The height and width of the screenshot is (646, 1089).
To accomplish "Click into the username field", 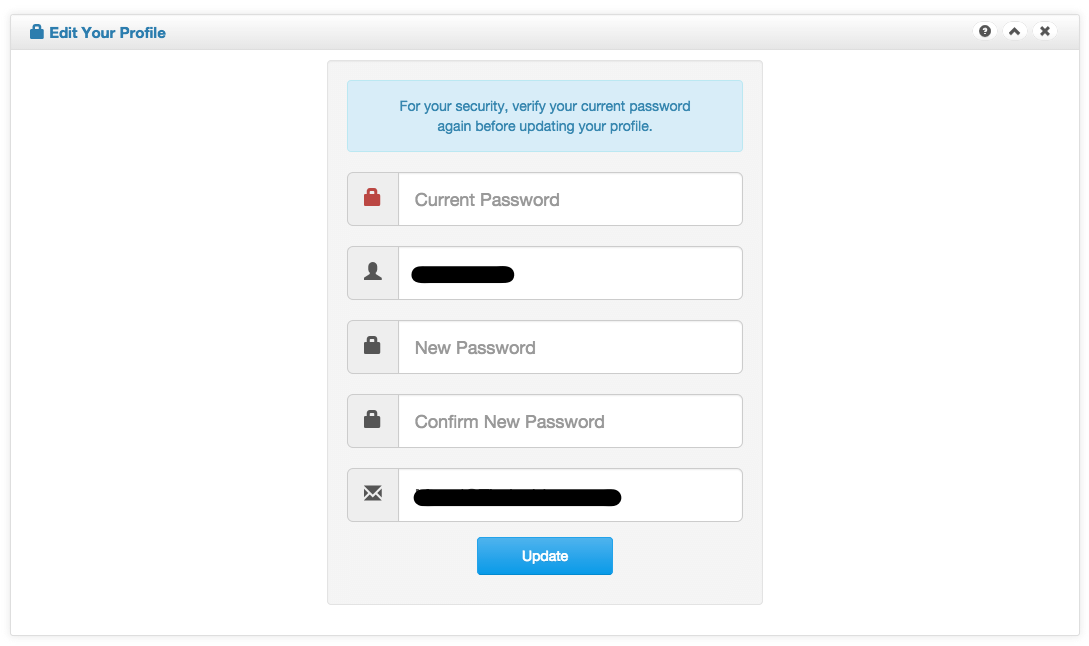I will click(x=570, y=273).
